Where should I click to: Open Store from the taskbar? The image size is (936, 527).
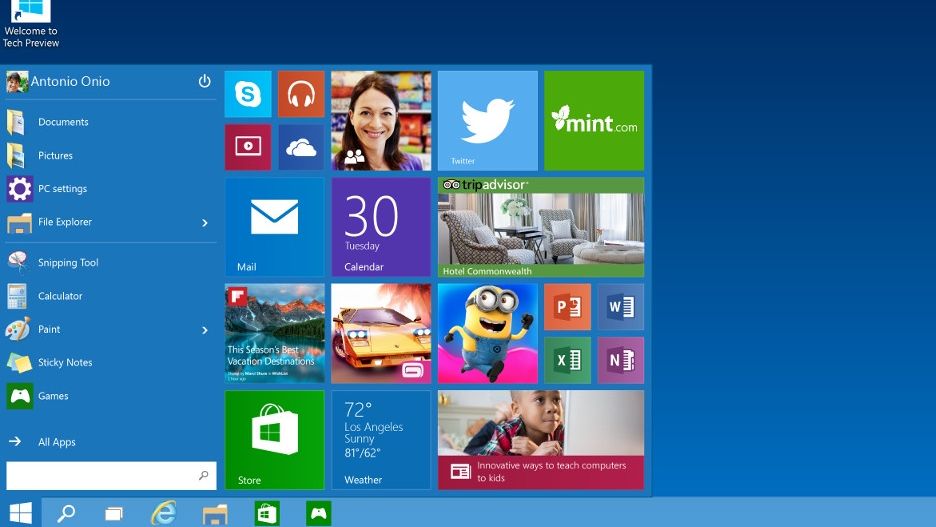point(267,513)
